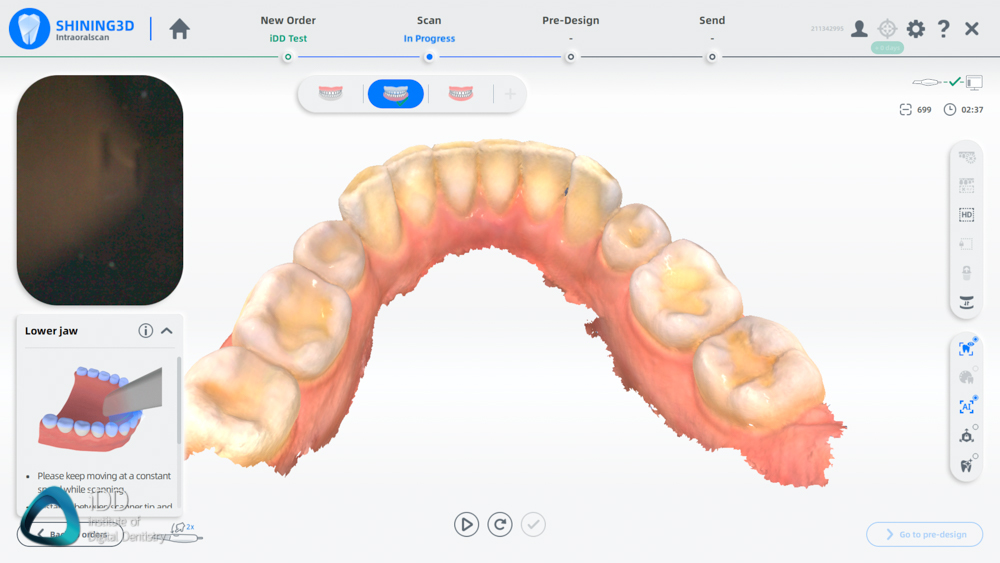Click the scanner connection status icon

coord(947,82)
